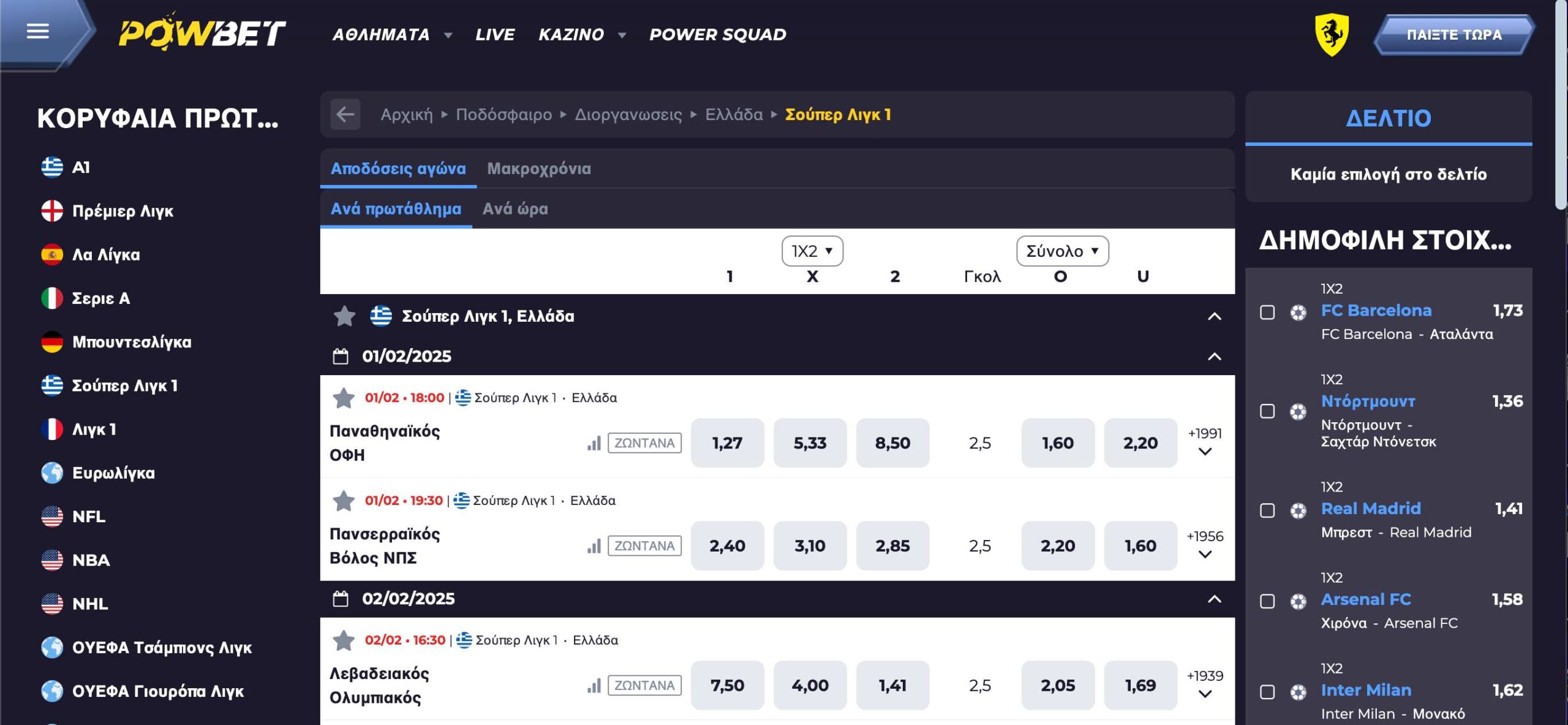Open the hamburger menu icon
Screen dimensions: 1568x725
[x=37, y=31]
